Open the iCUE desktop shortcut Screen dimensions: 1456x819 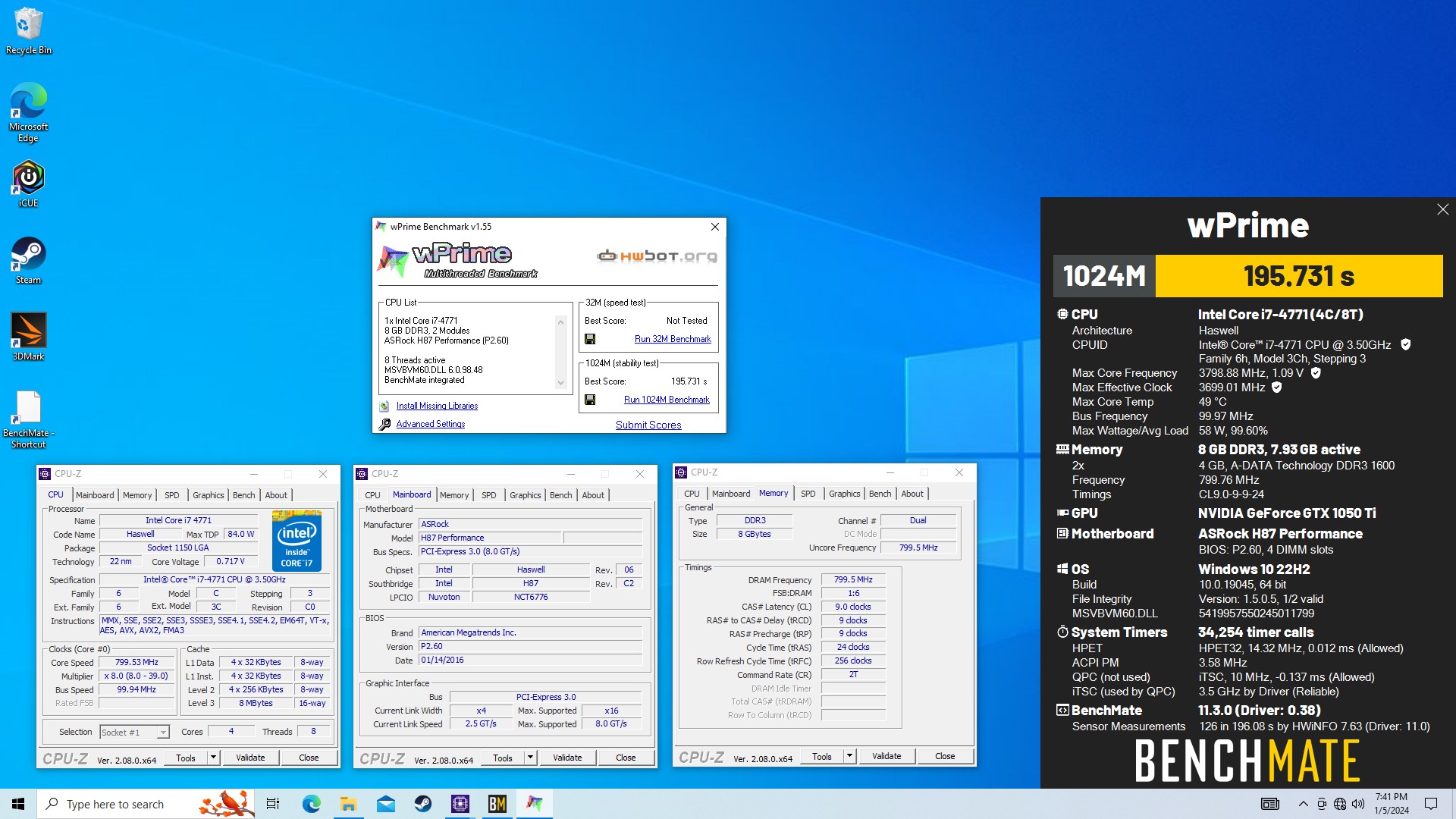(x=29, y=184)
